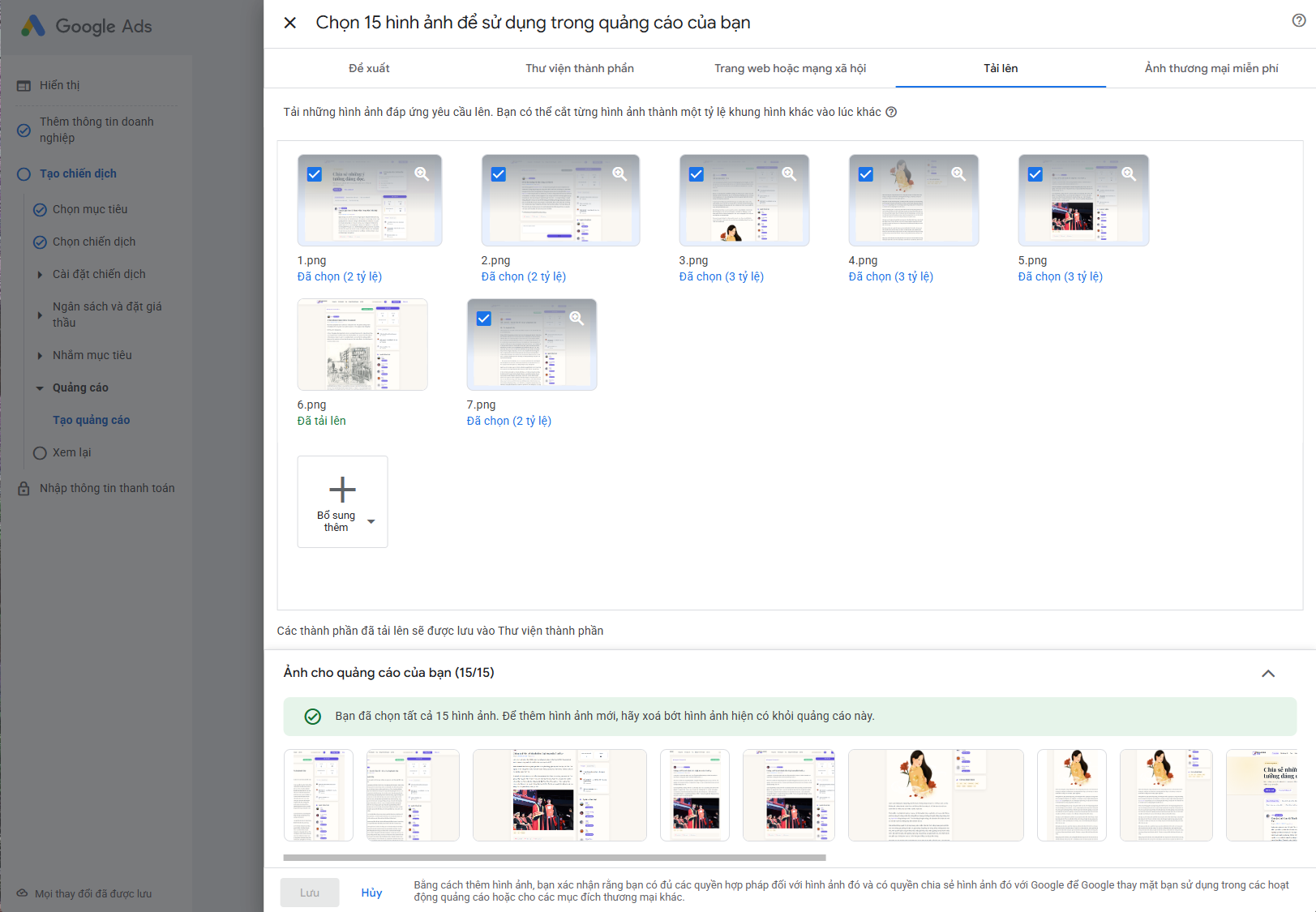Image resolution: width=1316 pixels, height=912 pixels.
Task: Uncheck the 7.png image checkbox
Action: (484, 319)
